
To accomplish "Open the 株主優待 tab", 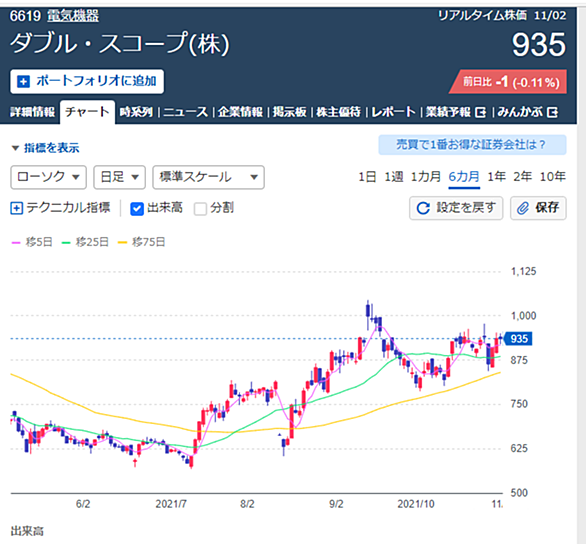I will (x=339, y=112).
